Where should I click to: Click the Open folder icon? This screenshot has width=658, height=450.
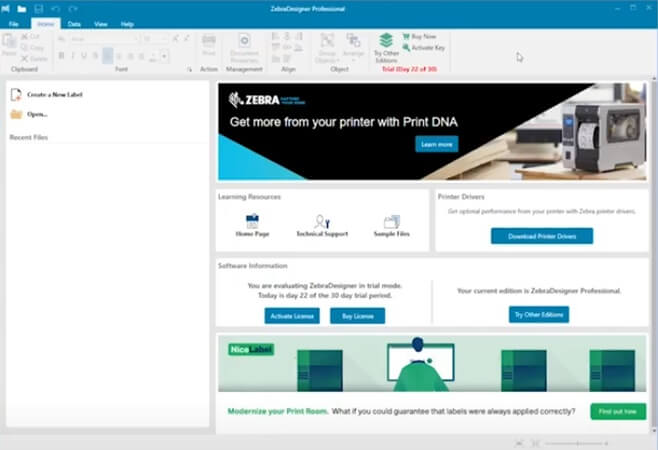click(16, 114)
